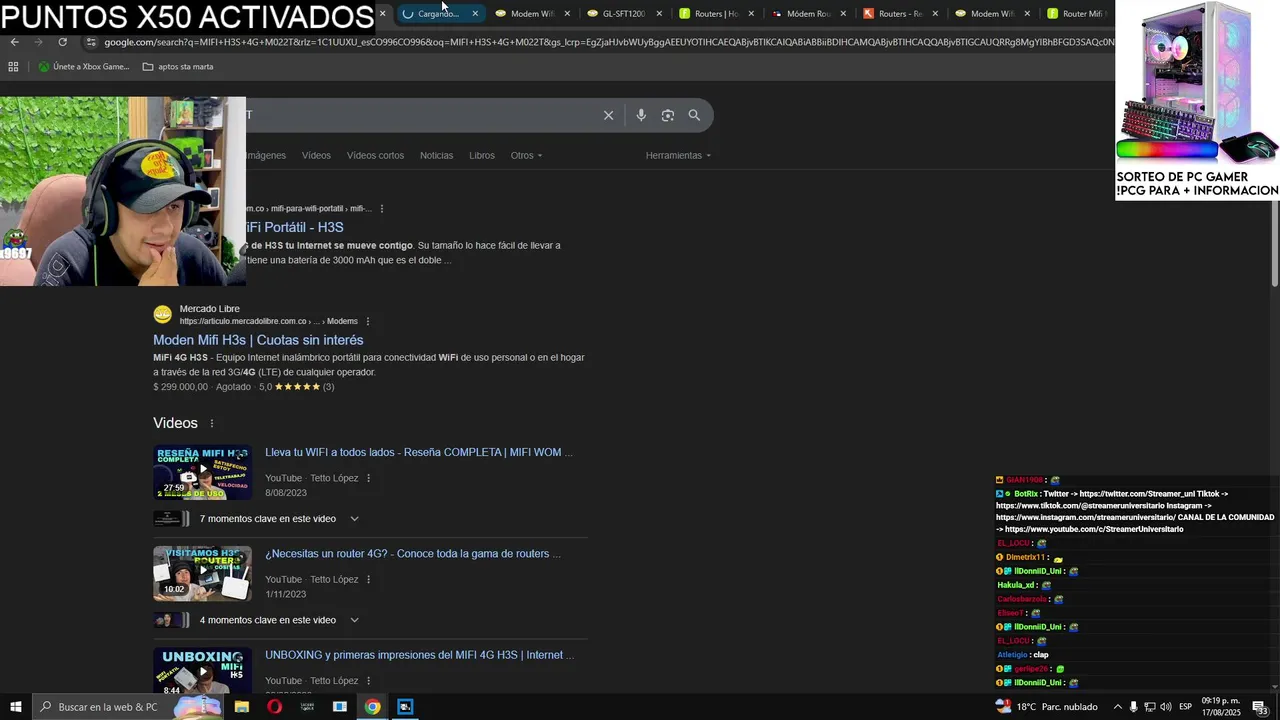Open Google Lens image search icon
Image resolution: width=1280 pixels, height=720 pixels.
pos(668,115)
